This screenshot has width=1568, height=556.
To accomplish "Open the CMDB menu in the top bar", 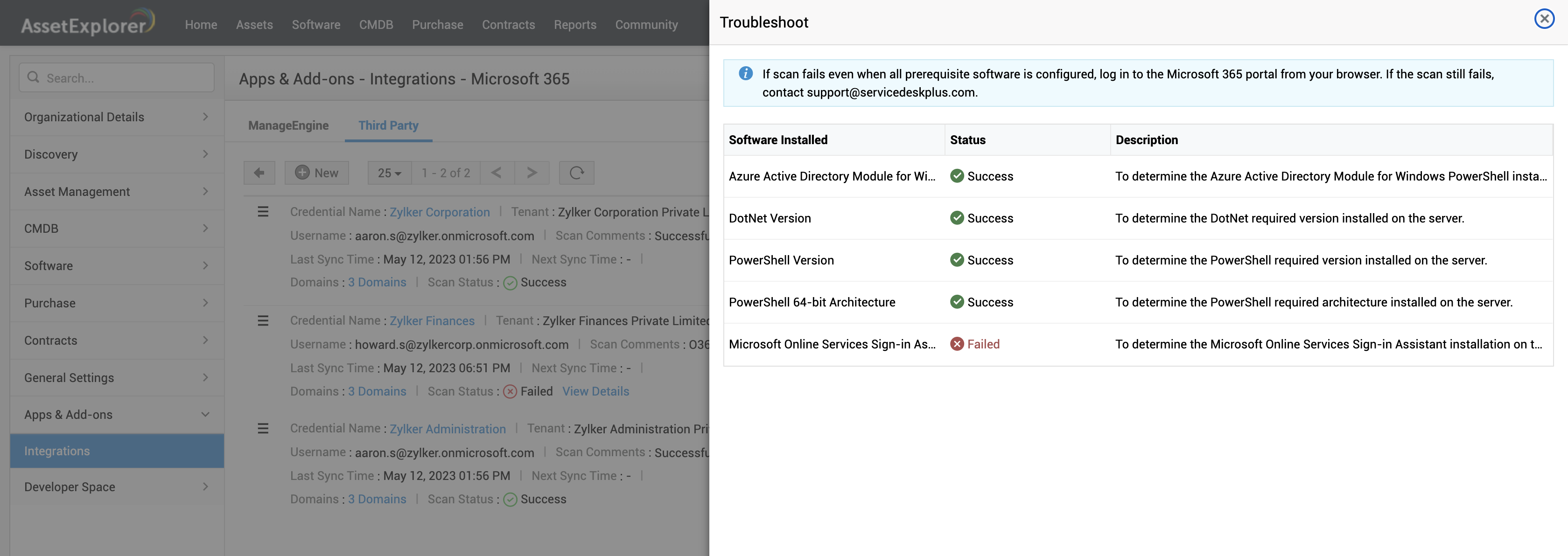I will point(376,25).
